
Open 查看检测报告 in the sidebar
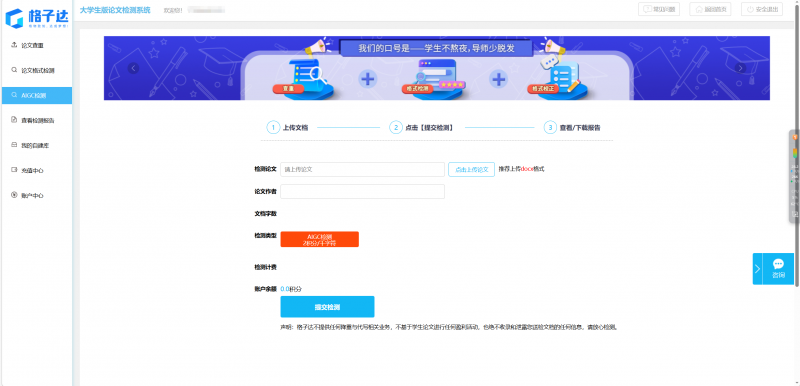point(37,120)
